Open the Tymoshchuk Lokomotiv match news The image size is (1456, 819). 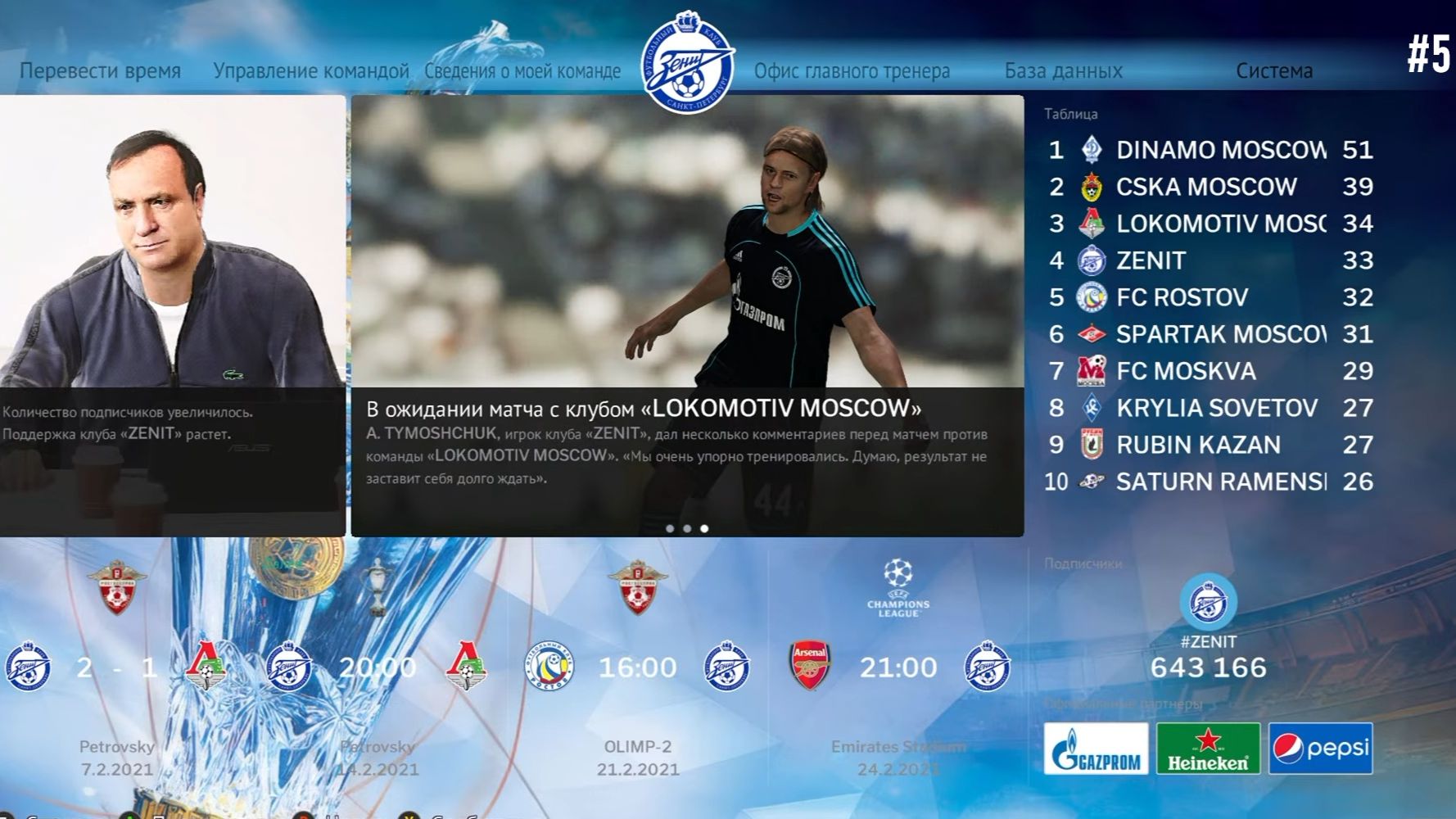(x=687, y=316)
